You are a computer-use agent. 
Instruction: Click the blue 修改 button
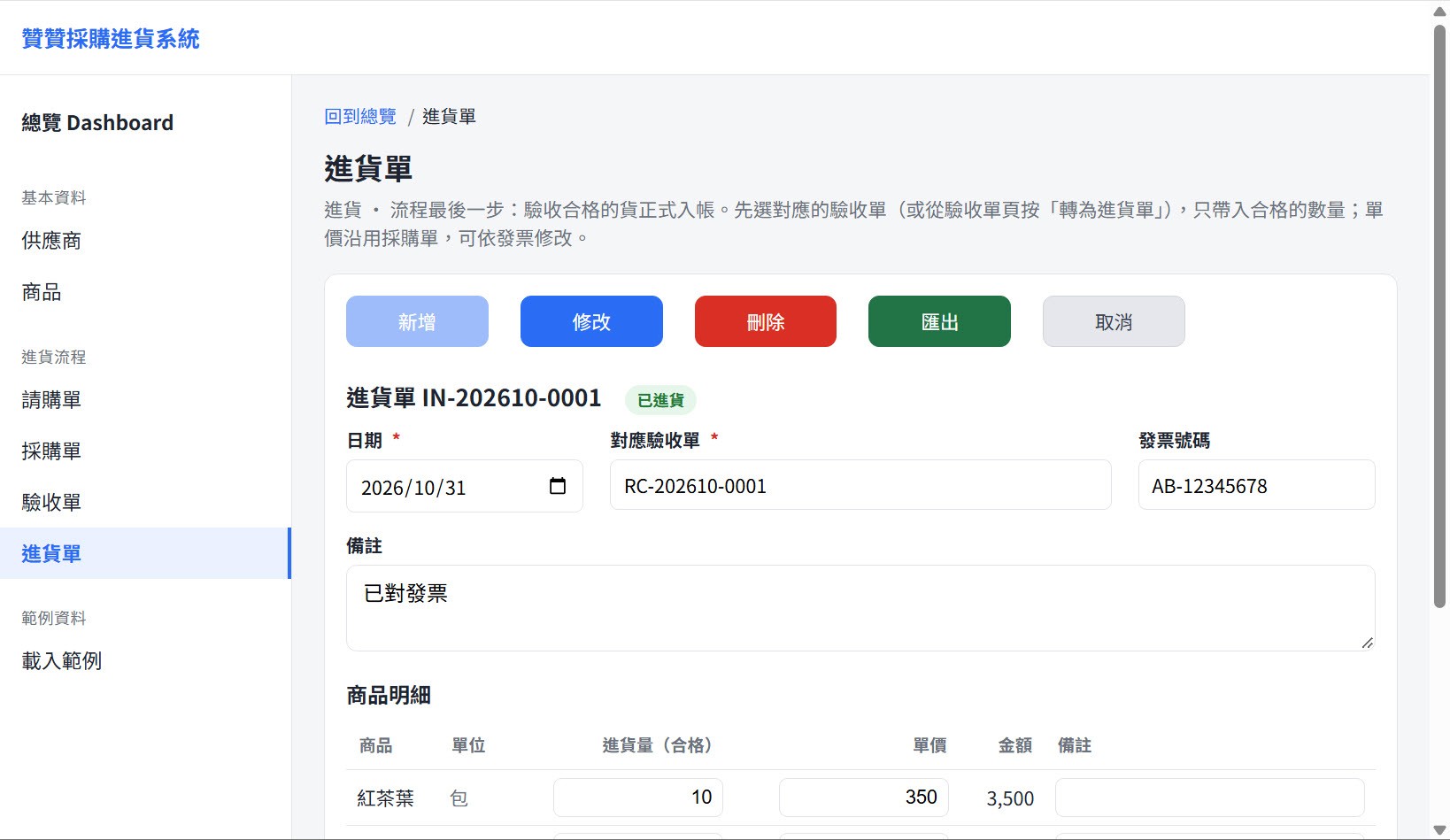click(x=591, y=321)
